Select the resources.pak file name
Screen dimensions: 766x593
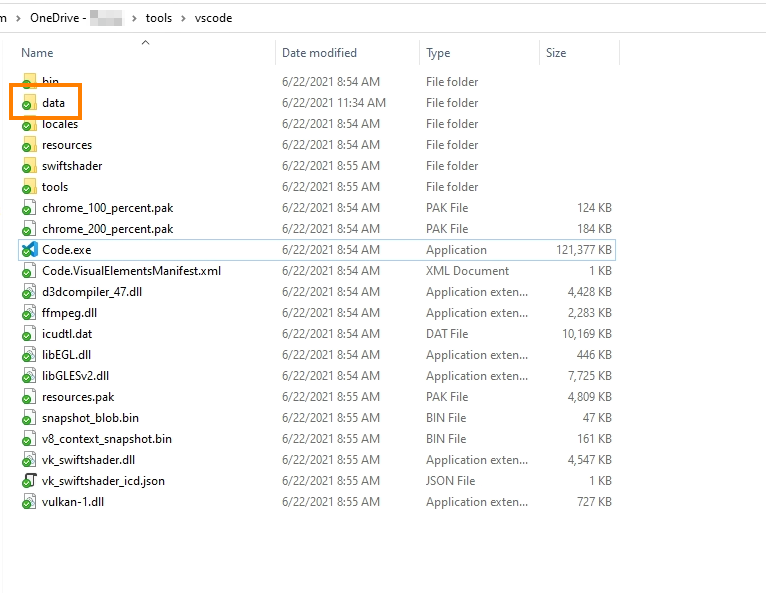click(x=78, y=397)
